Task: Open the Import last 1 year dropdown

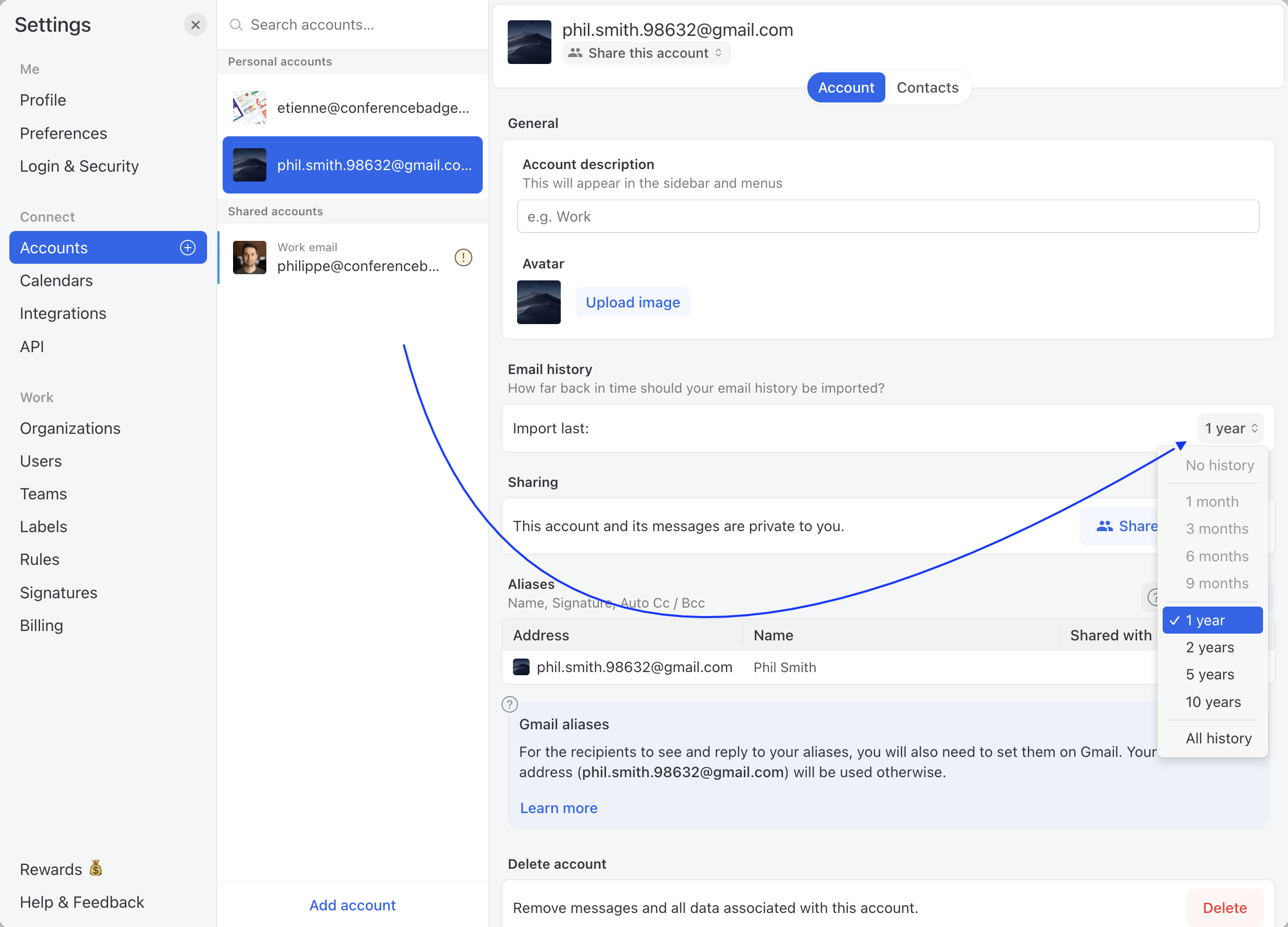Action: coord(1230,428)
